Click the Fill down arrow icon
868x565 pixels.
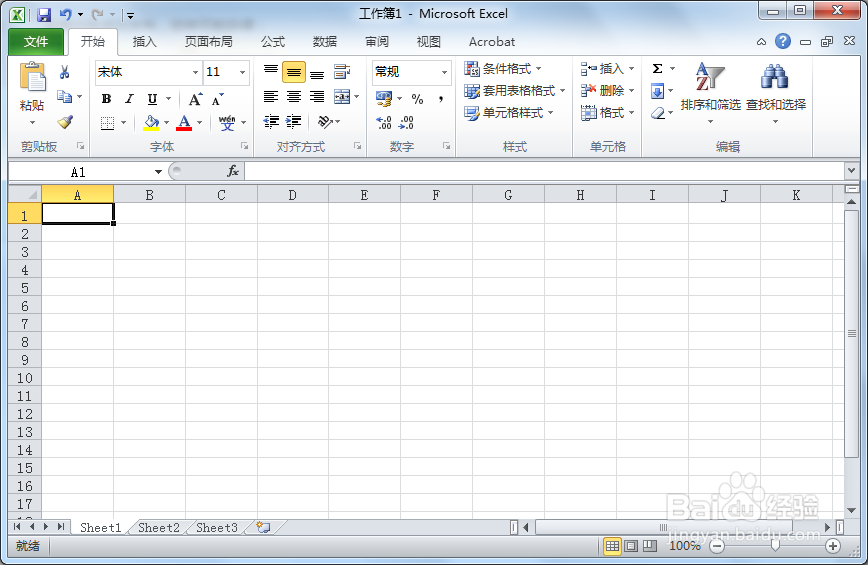657,91
